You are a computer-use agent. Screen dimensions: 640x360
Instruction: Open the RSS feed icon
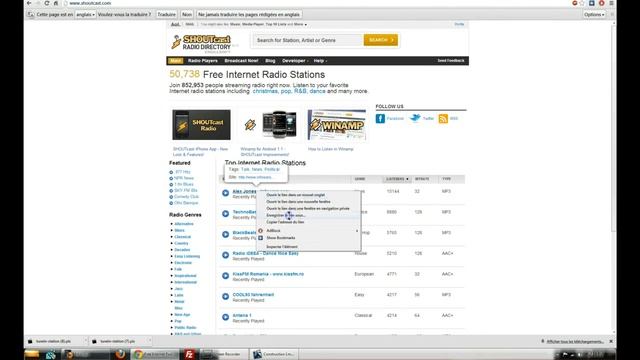click(443, 119)
